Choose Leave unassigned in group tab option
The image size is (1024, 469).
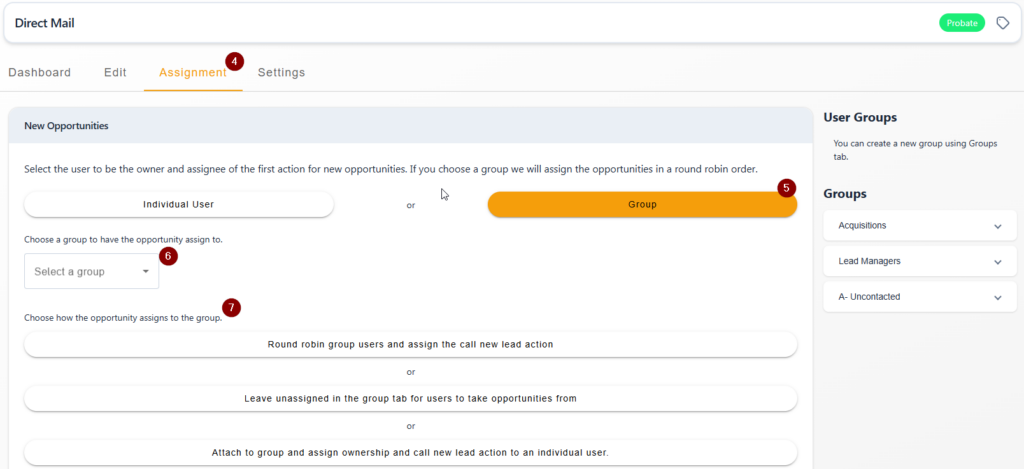click(x=410, y=398)
